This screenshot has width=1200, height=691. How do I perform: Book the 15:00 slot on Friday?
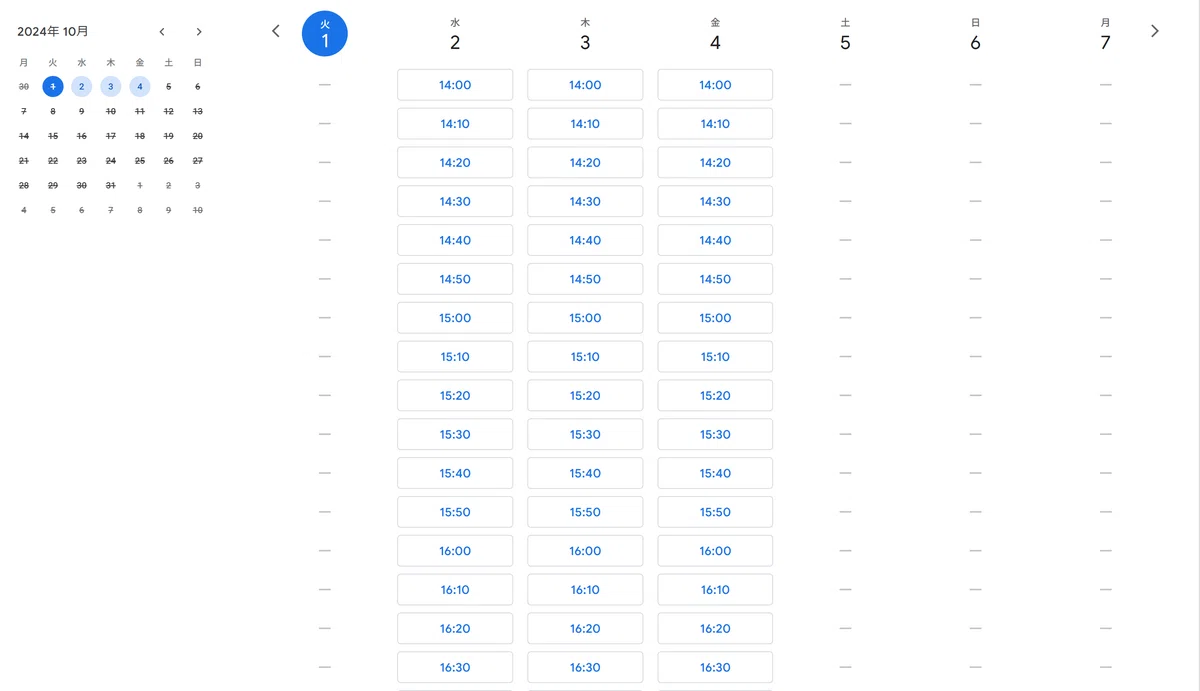pos(715,318)
